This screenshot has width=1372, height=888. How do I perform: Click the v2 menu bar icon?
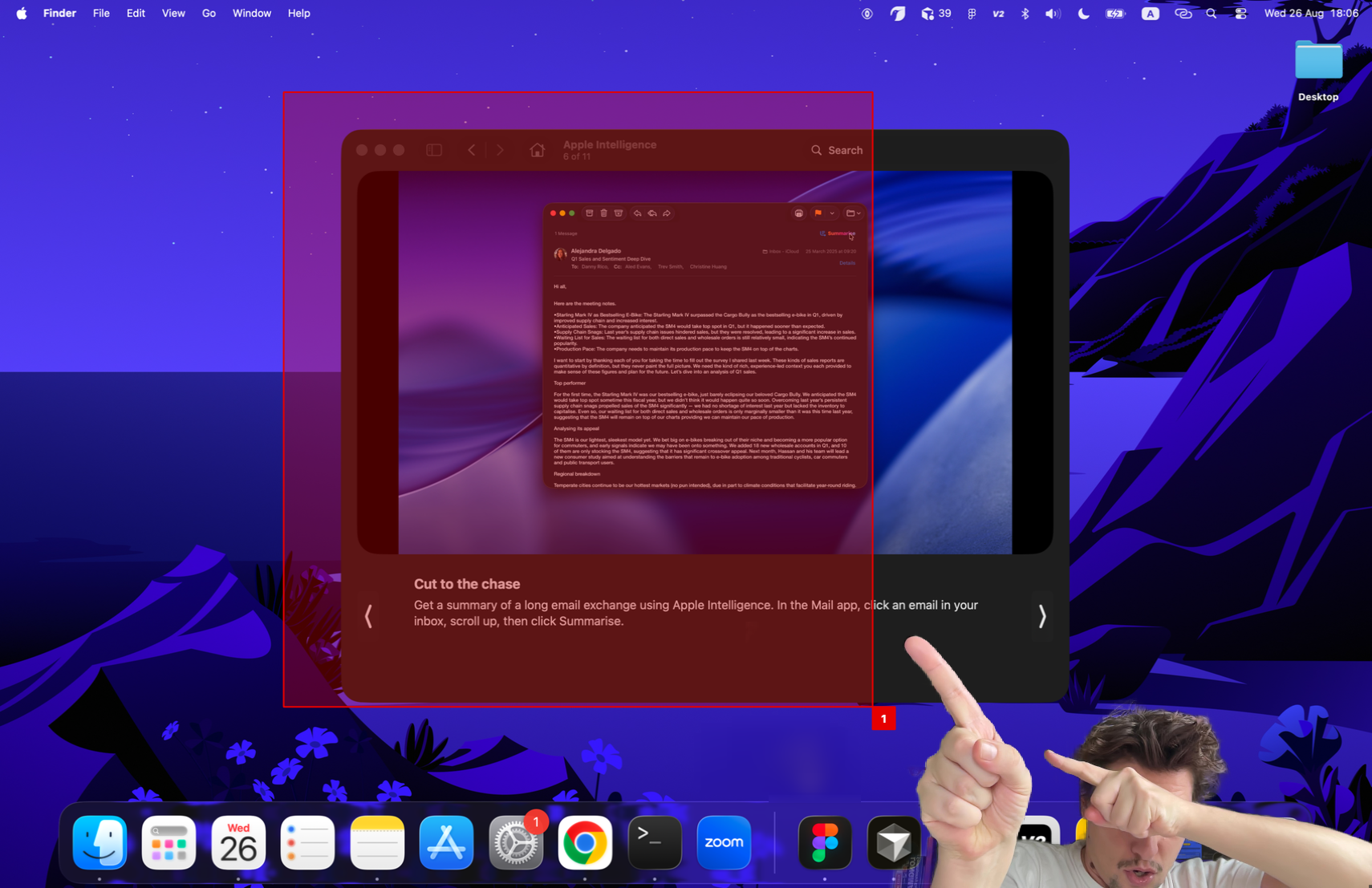(998, 13)
